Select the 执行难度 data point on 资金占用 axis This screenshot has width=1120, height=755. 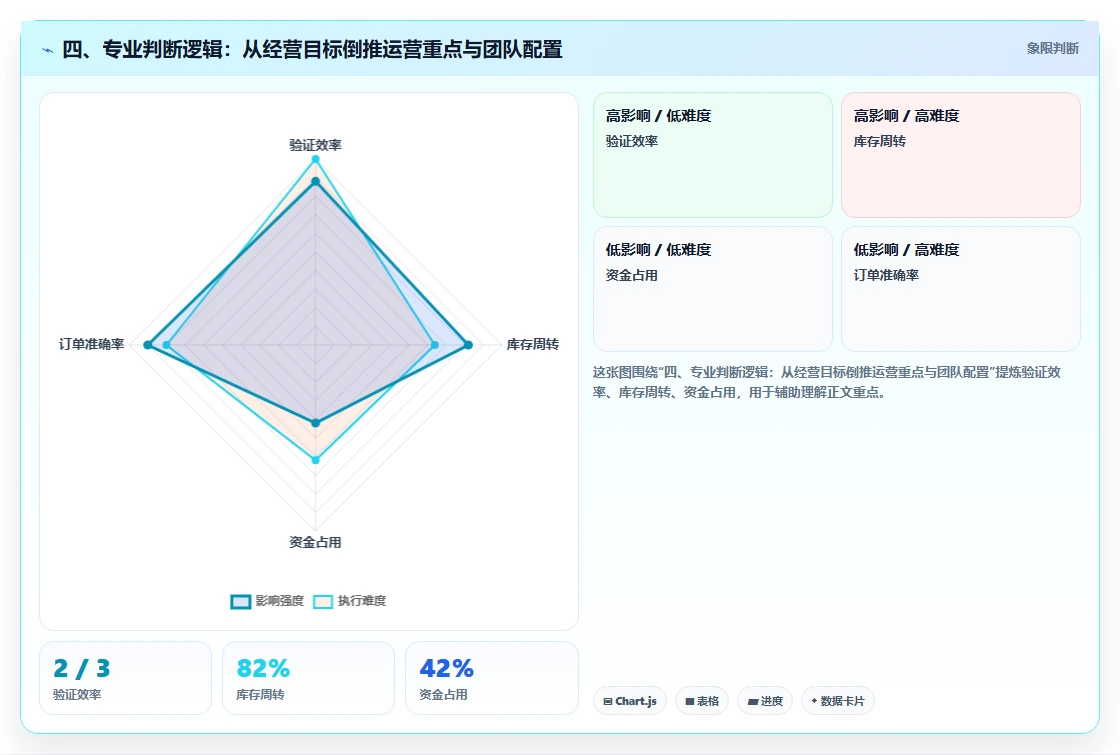[315, 460]
